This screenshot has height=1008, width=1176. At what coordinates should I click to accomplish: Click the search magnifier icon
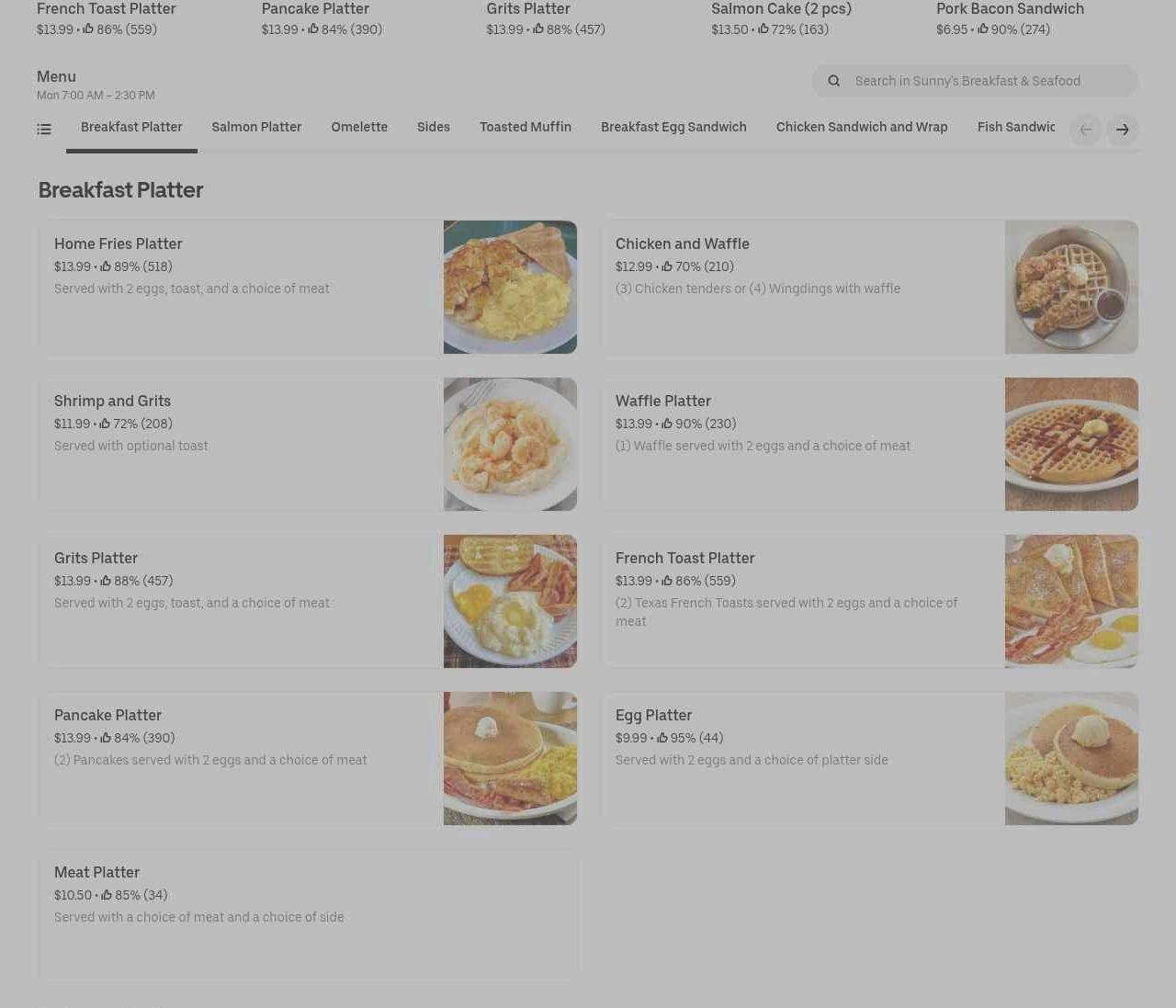[x=833, y=81]
